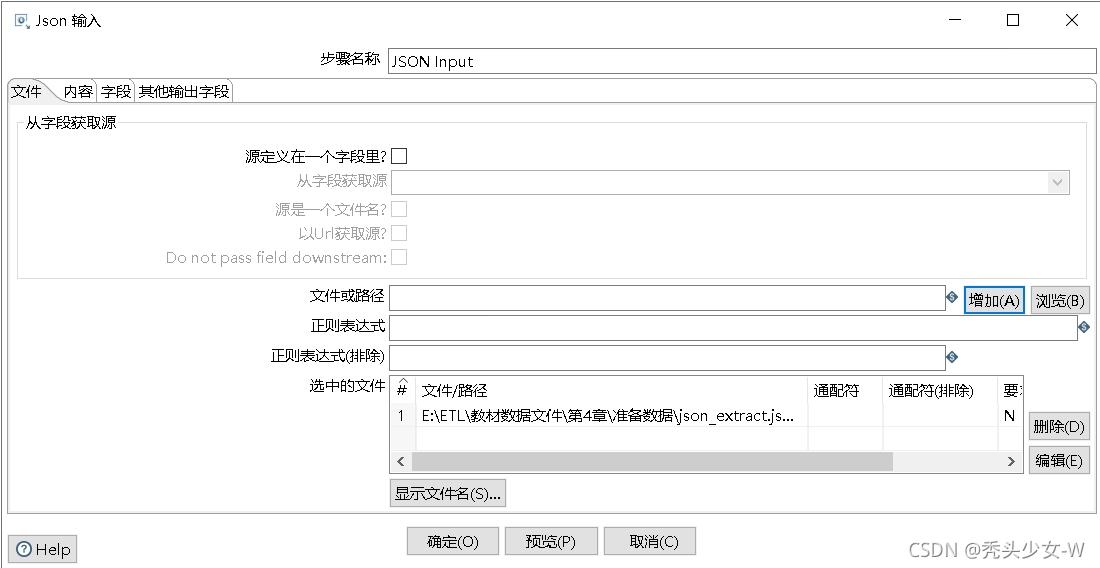The width and height of the screenshot is (1100, 568).
Task: Click 通配符(排除) column header
Action: 940,391
